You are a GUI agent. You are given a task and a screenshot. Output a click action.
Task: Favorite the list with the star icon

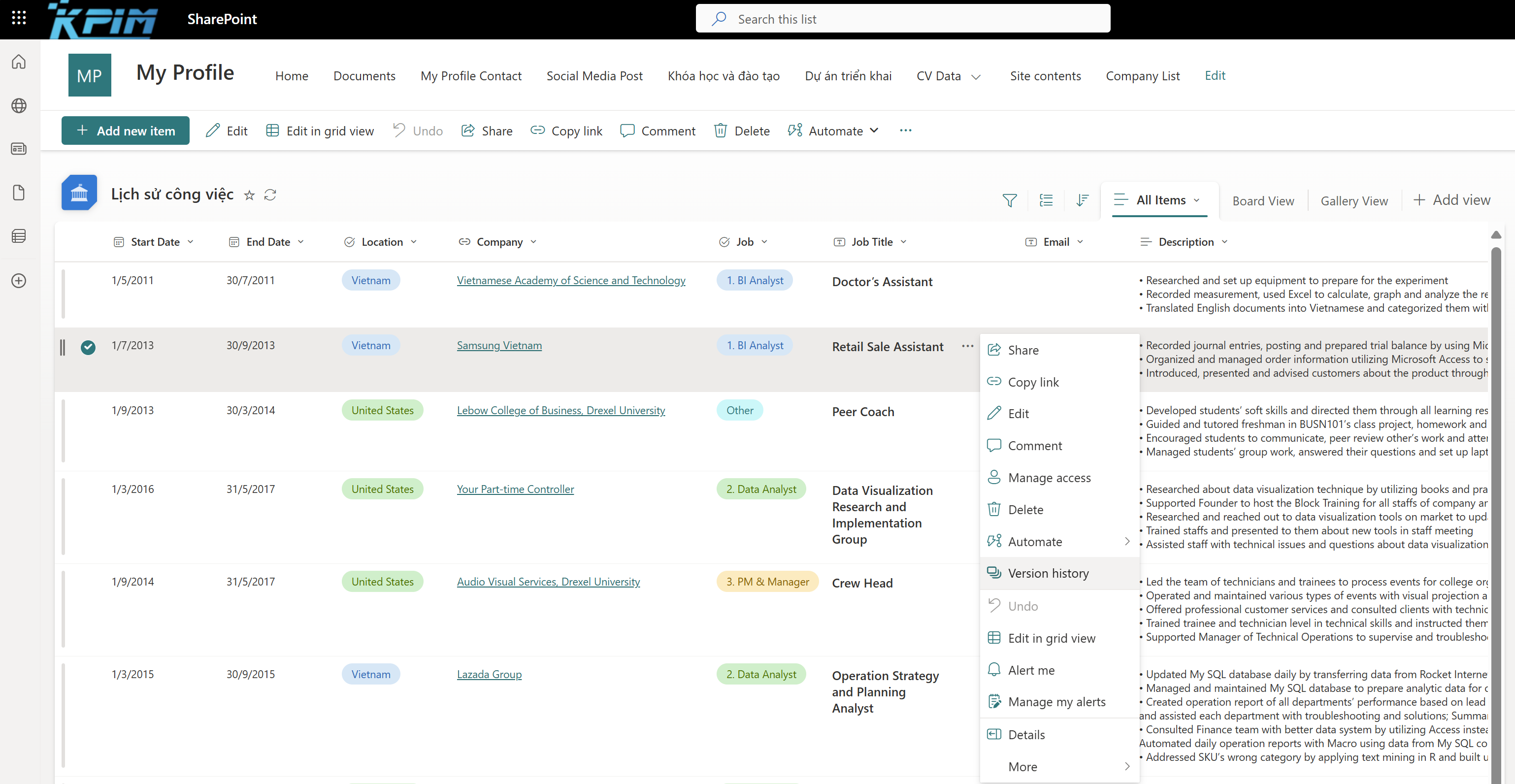249,196
